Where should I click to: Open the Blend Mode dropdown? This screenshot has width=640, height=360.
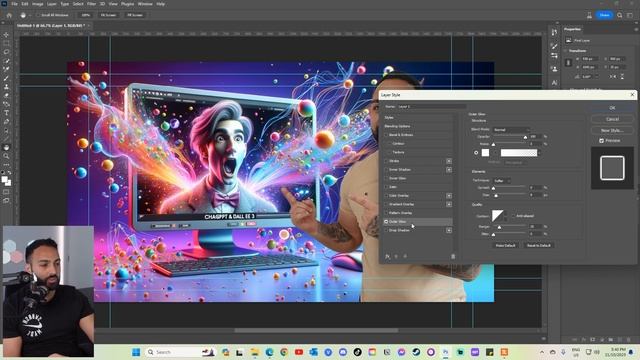[x=511, y=130]
